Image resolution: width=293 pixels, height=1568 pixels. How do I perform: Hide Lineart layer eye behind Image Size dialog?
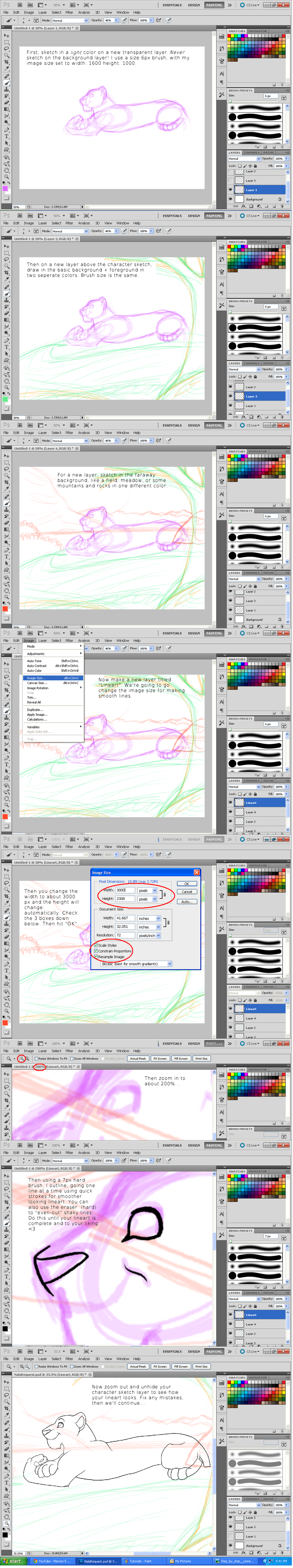pyautogui.click(x=230, y=1009)
